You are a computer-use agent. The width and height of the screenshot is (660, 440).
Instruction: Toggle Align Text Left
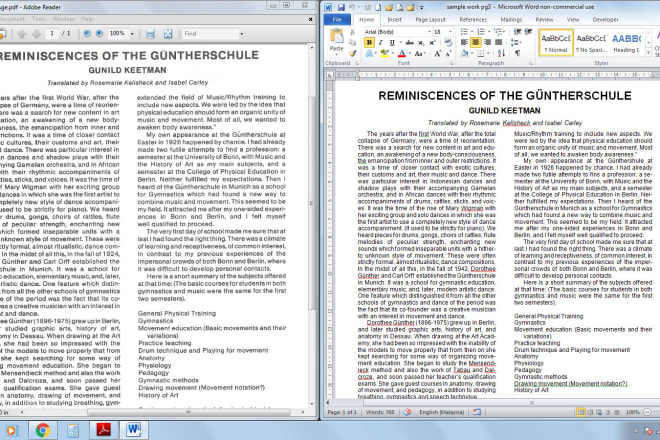tap(464, 42)
